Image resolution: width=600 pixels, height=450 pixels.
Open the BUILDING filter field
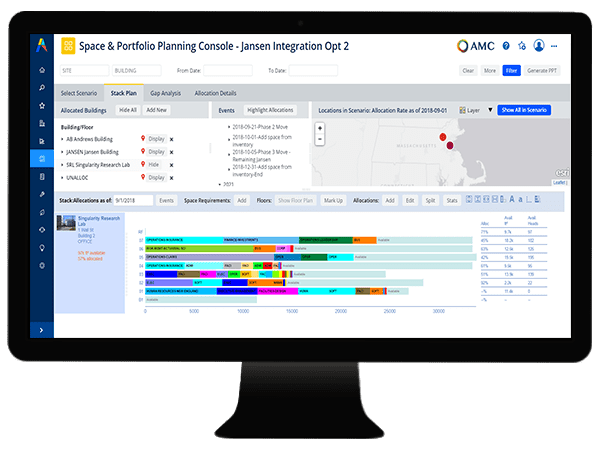point(137,70)
